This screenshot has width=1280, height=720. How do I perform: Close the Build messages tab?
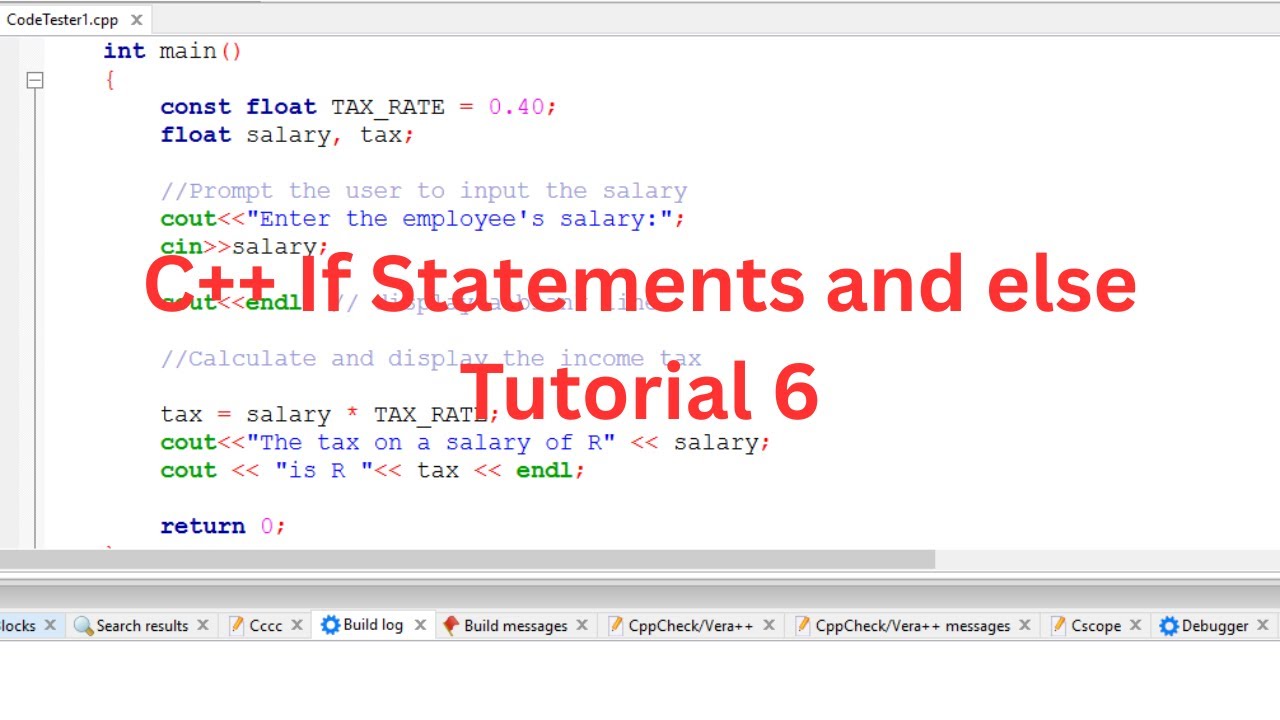click(x=584, y=625)
